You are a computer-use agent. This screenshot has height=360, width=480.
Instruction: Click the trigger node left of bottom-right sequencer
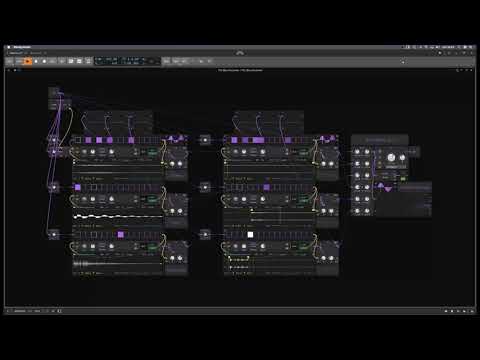[205, 235]
